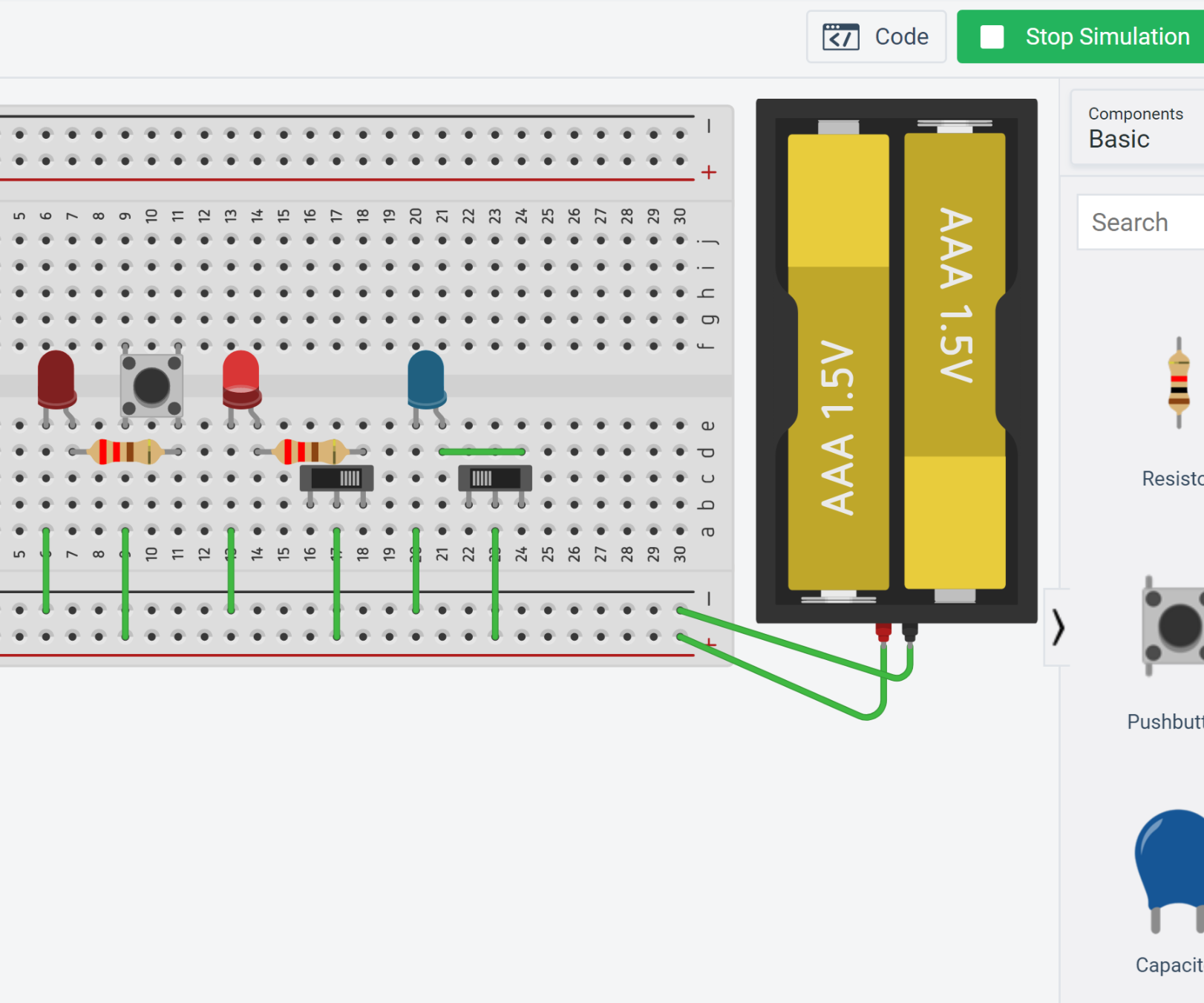Expand the collapsed side panel chevron
Viewport: 1204px width, 1003px height.
(1057, 627)
